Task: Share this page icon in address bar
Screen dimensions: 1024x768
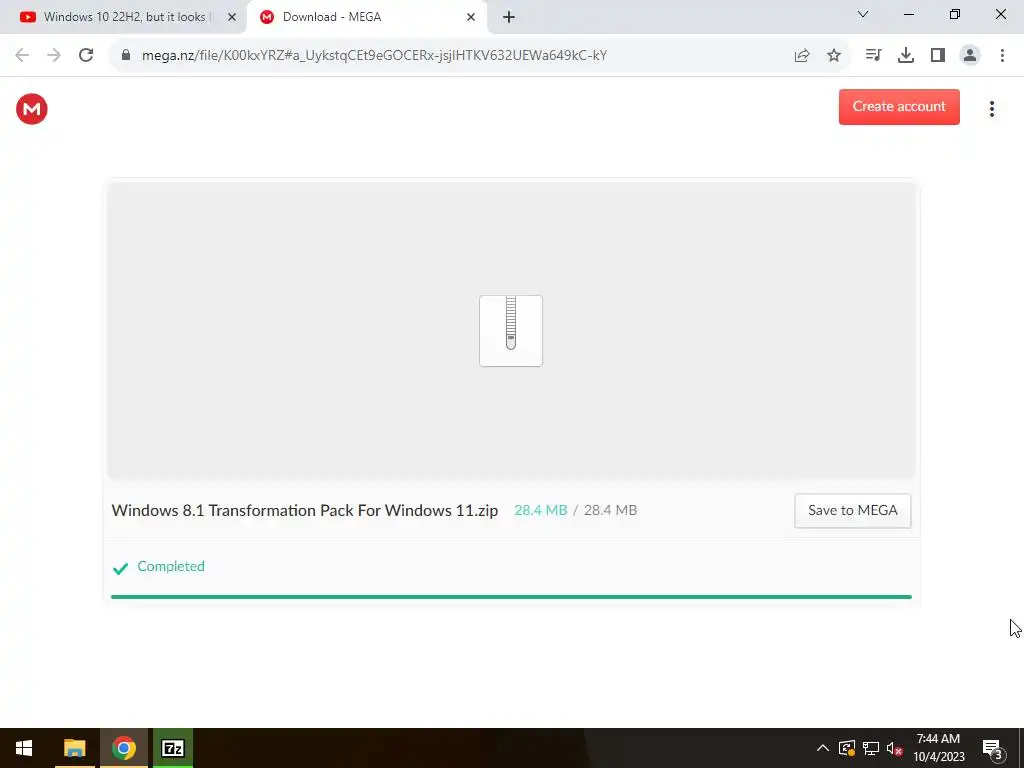Action: pyautogui.click(x=802, y=56)
